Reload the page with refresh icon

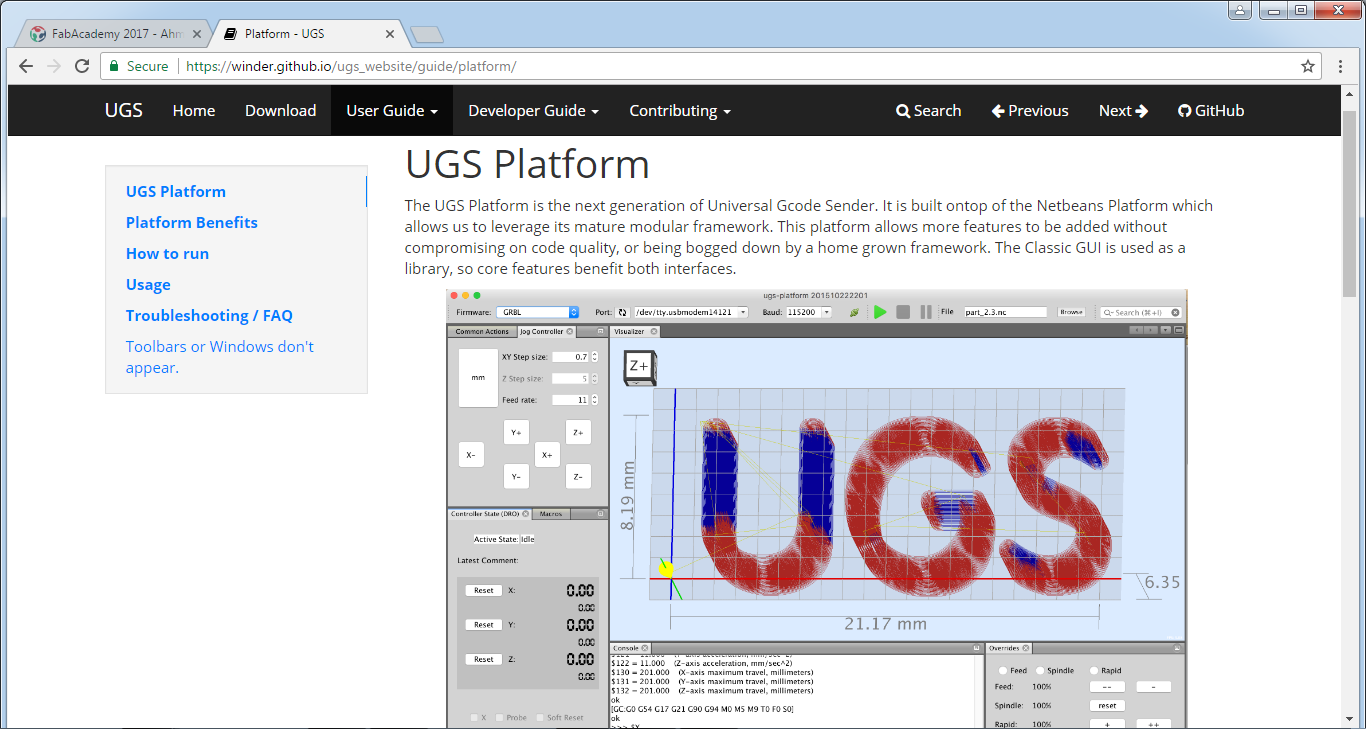click(x=82, y=66)
